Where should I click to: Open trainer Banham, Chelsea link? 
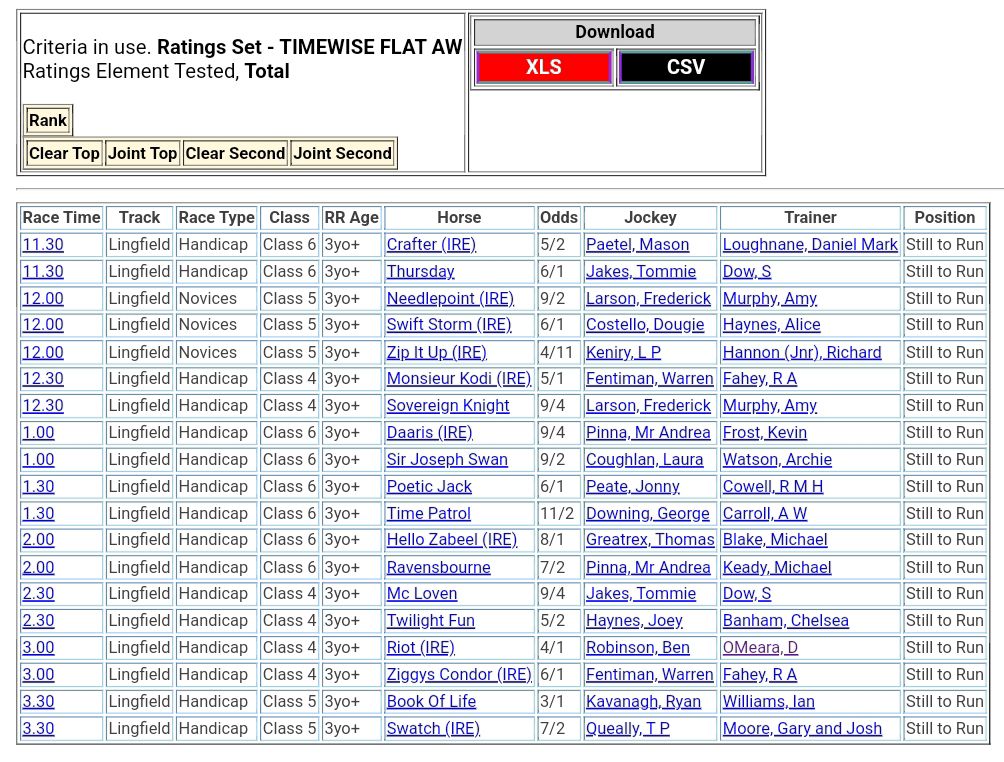tap(785, 620)
